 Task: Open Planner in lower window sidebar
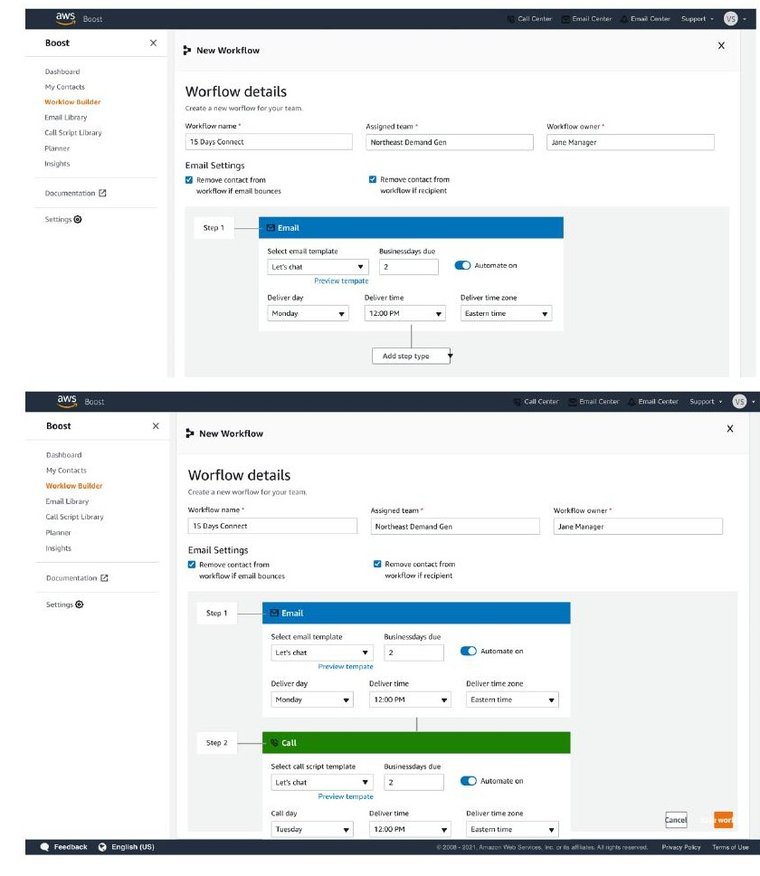click(58, 532)
